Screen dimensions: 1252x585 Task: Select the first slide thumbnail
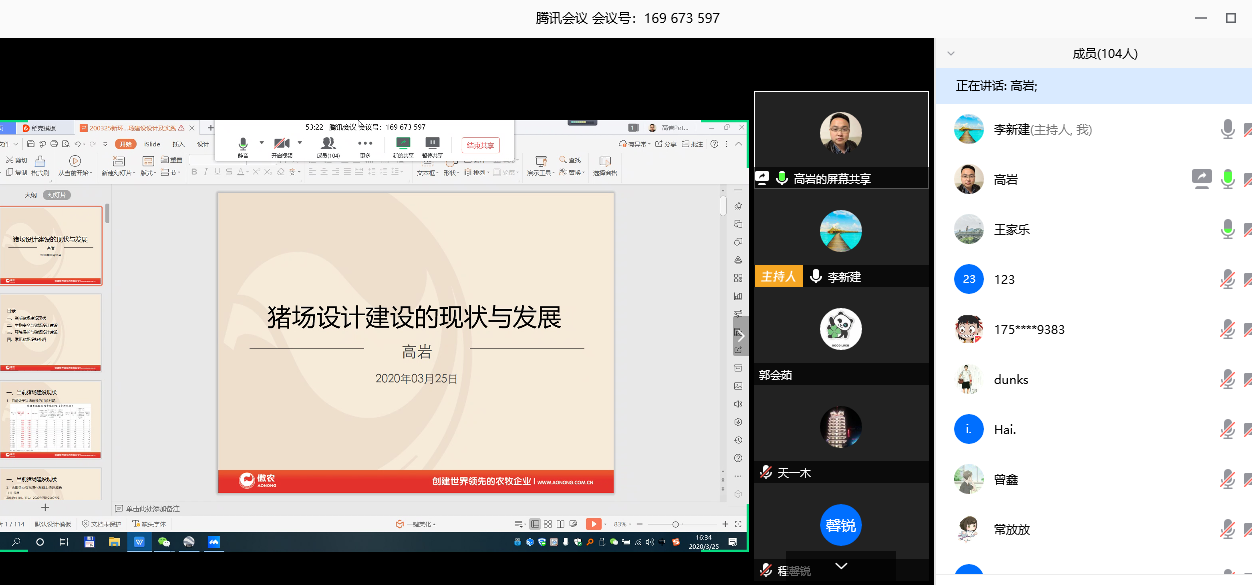[52, 244]
